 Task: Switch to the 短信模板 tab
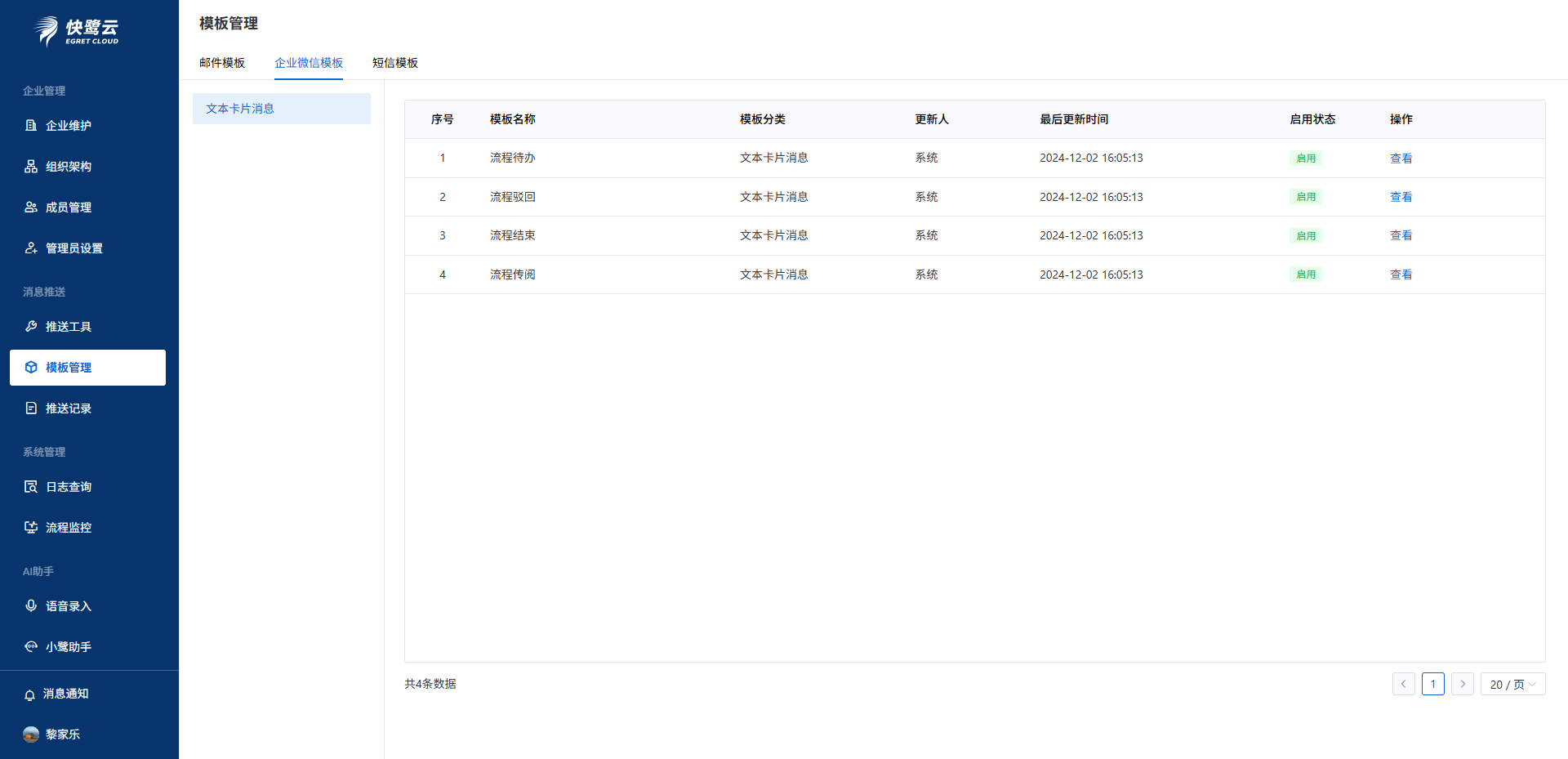(395, 63)
